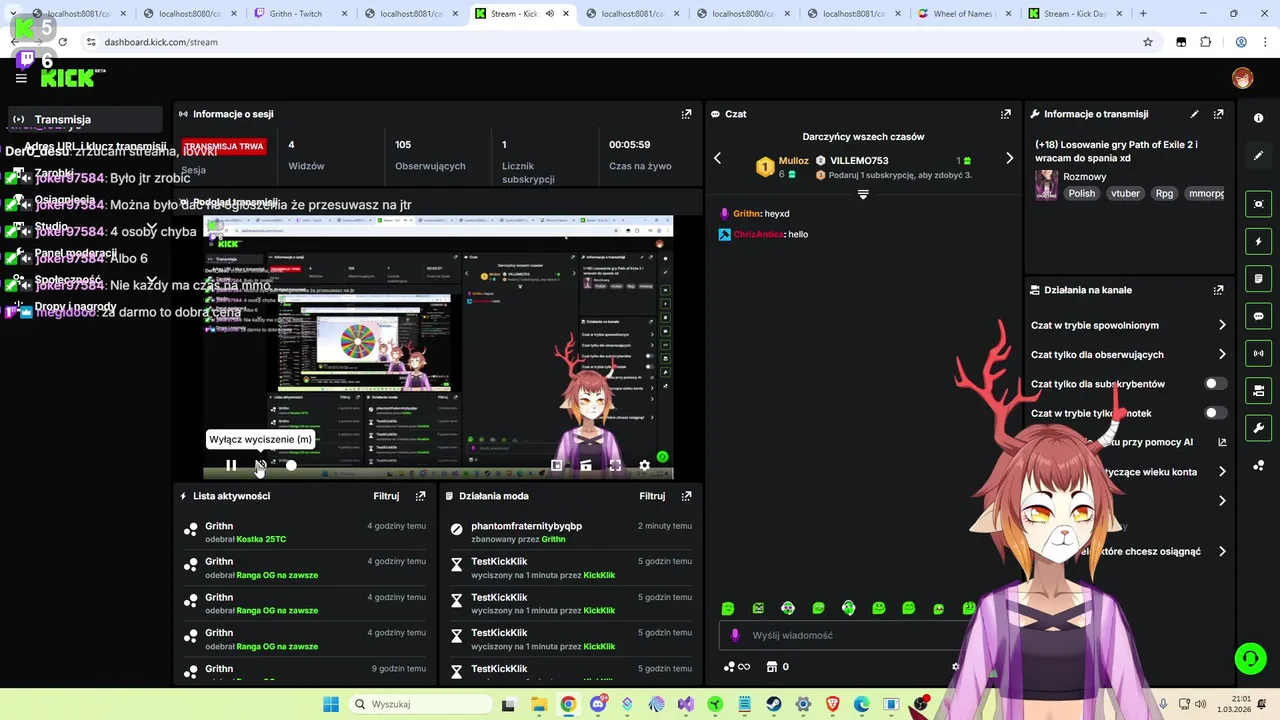1280x720 pixels.
Task: Open the green support chat bubble
Action: (x=1250, y=657)
